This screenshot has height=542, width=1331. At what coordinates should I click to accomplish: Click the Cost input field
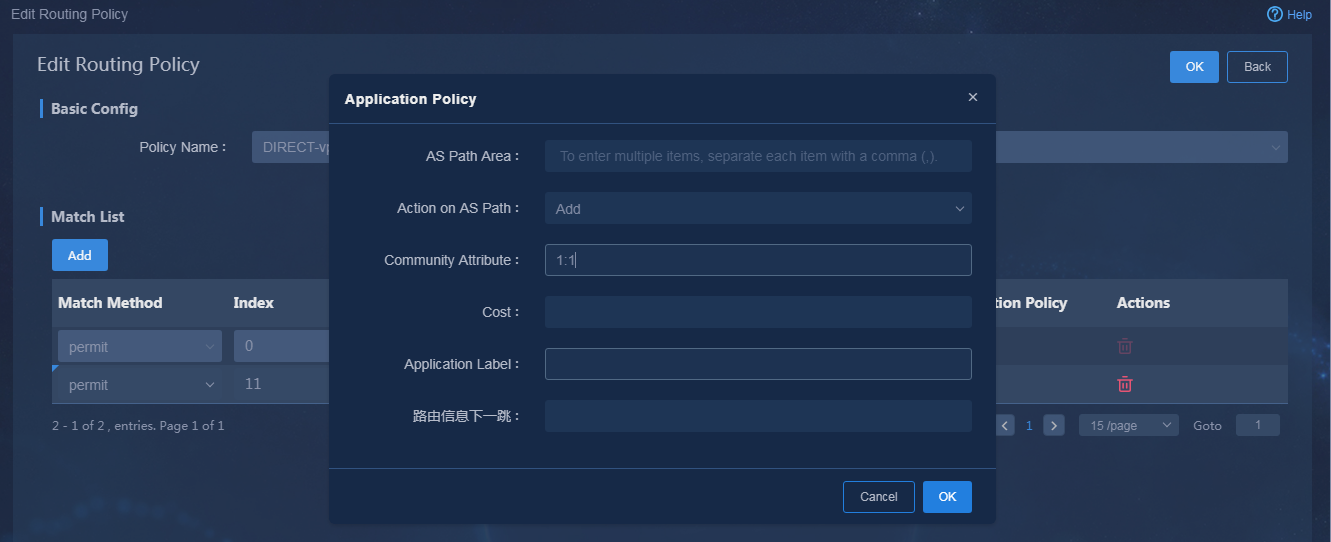pyautogui.click(x=758, y=312)
